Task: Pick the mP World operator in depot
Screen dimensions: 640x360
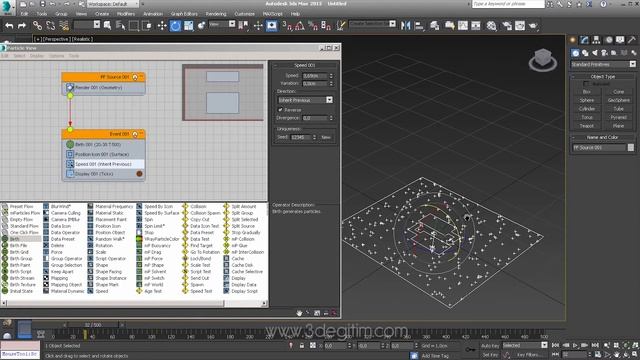Action: [x=153, y=284]
